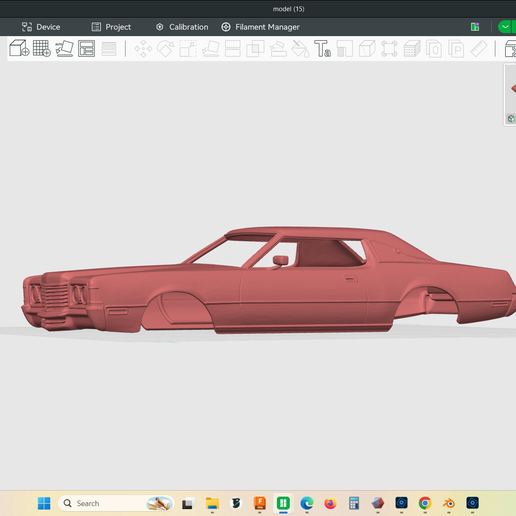
Task: Open Google Chrome from the taskbar
Action: 425,503
